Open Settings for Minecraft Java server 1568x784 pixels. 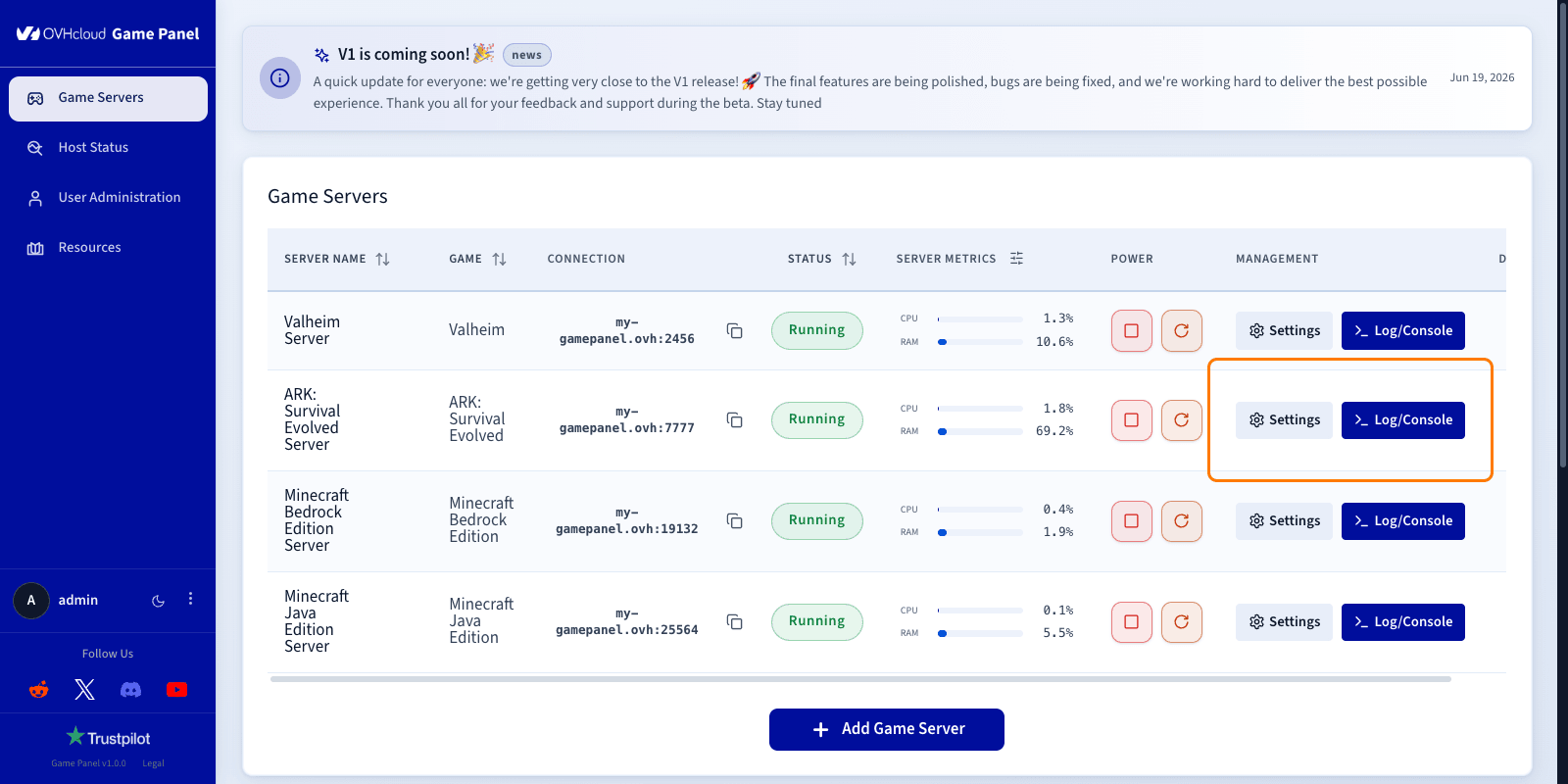click(1284, 622)
